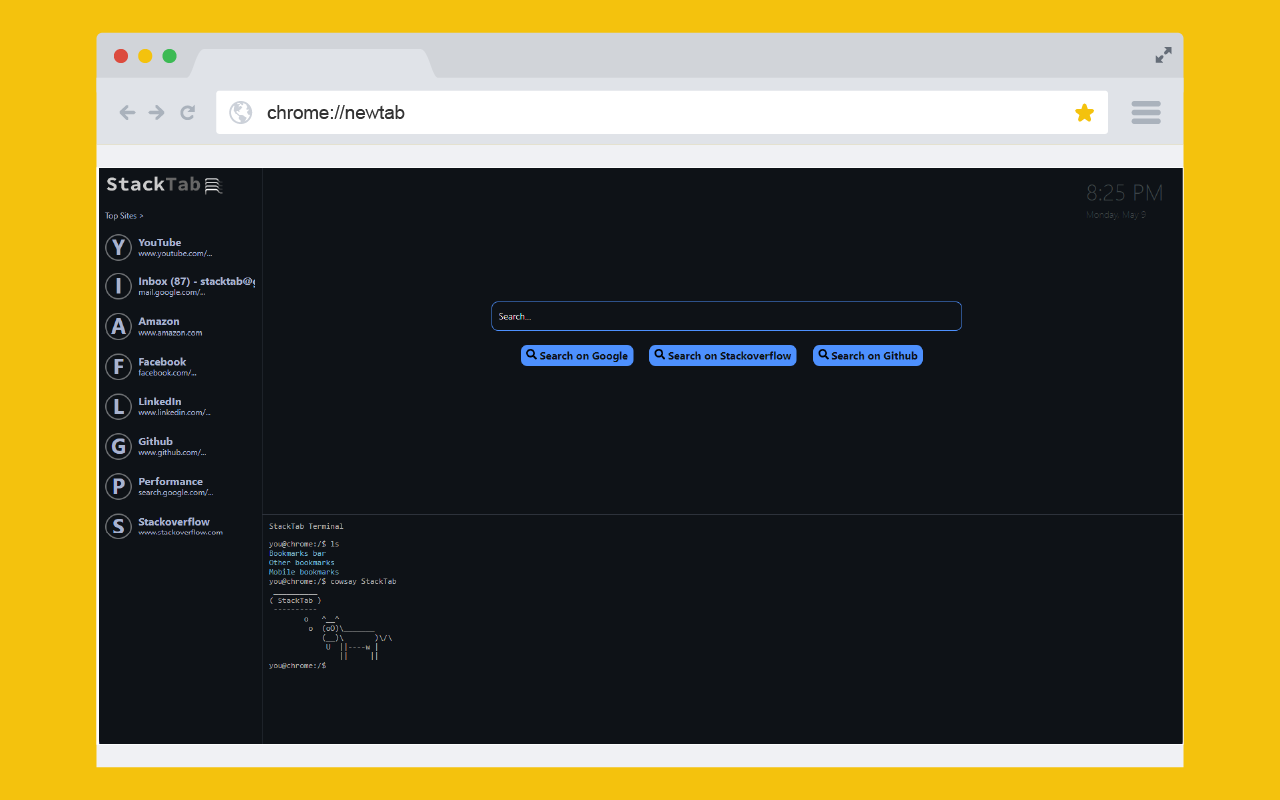Viewport: 1280px width, 800px height.
Task: Click the Amazon 'A' circle icon
Action: click(119, 327)
